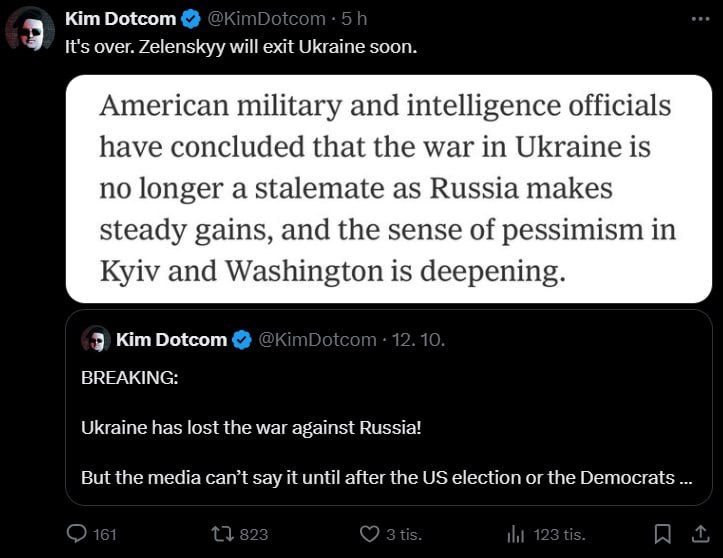Repost this tweet via retweet icon
Viewport: 723px width, 558px height.
(222, 533)
